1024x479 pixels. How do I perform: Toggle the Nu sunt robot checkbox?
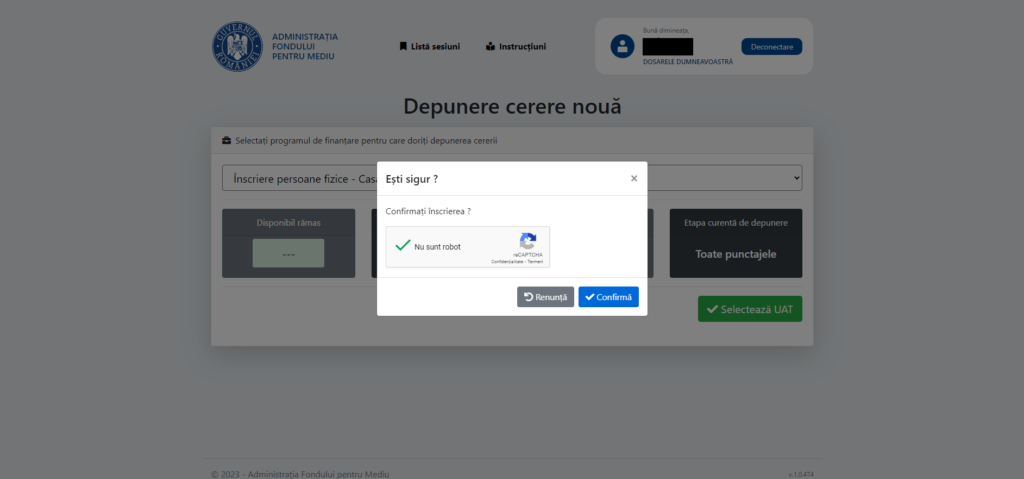[x=403, y=246]
